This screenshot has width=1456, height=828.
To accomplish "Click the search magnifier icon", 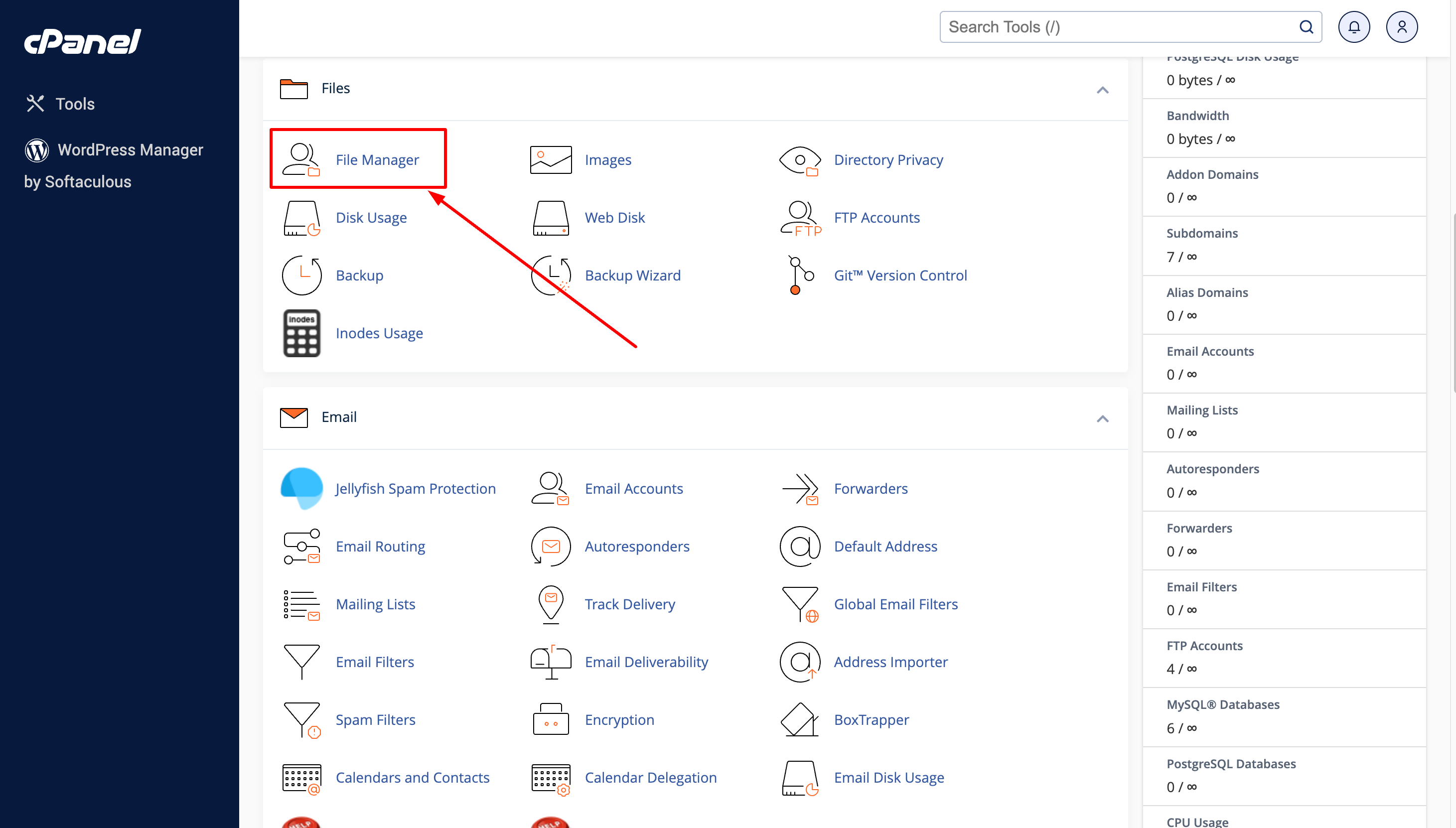I will click(x=1307, y=27).
